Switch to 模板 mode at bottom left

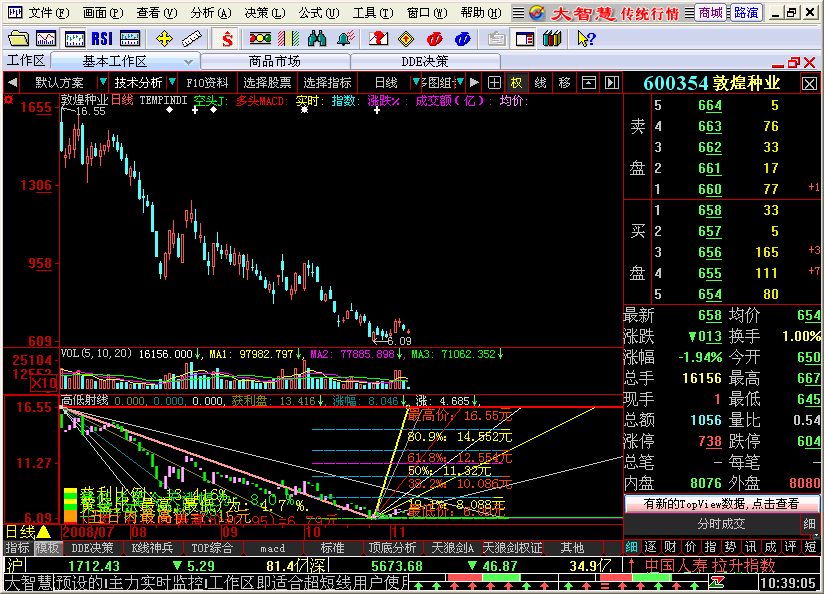point(47,548)
